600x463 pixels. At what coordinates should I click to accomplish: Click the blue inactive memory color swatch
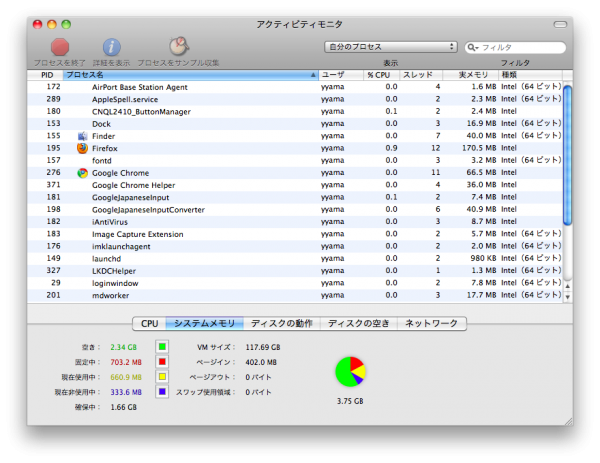click(162, 392)
